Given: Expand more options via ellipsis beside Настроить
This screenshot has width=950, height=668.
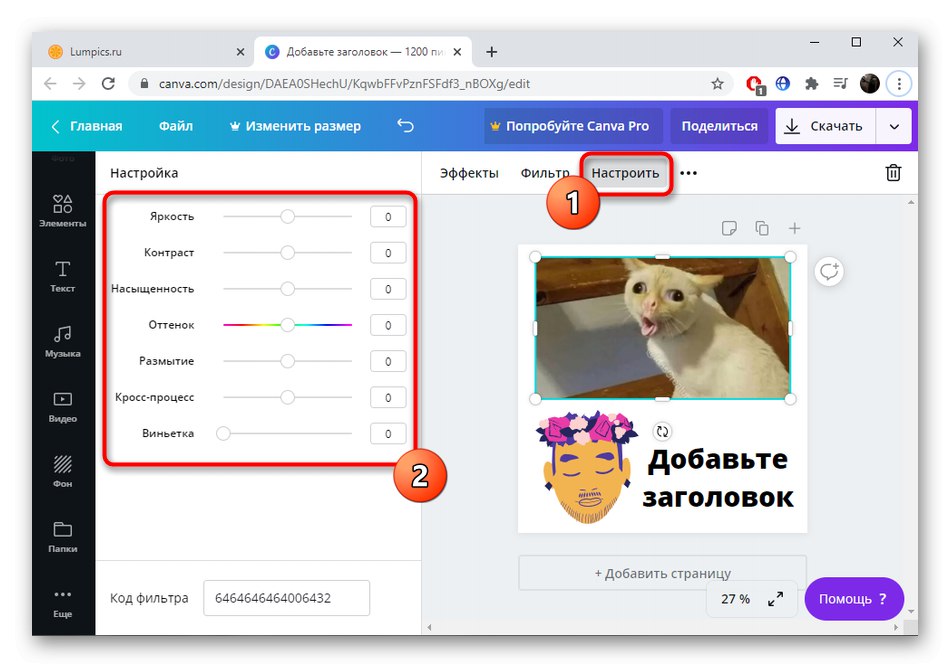Looking at the screenshot, I should 687,172.
